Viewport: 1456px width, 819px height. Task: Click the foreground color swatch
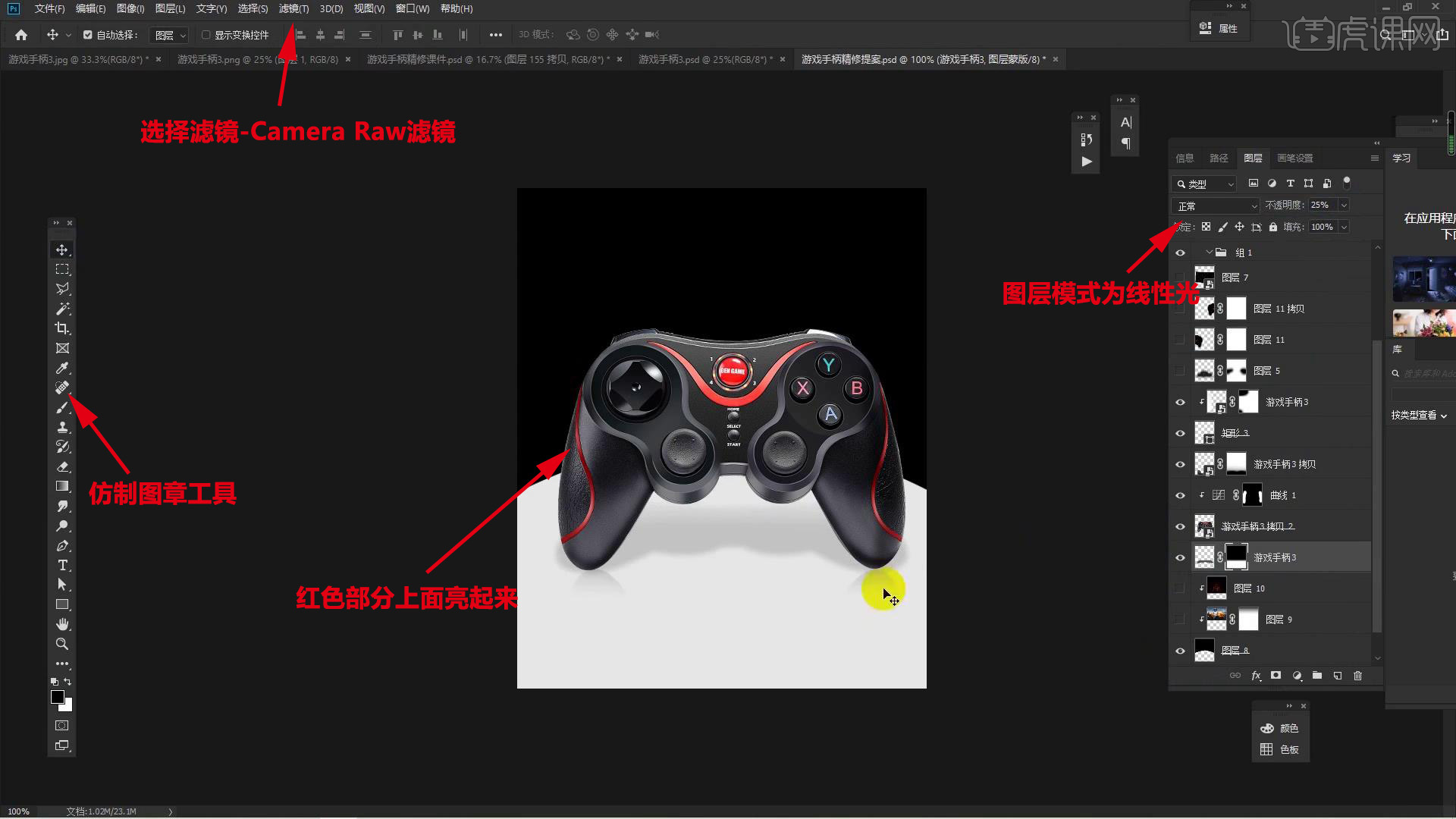coord(58,697)
